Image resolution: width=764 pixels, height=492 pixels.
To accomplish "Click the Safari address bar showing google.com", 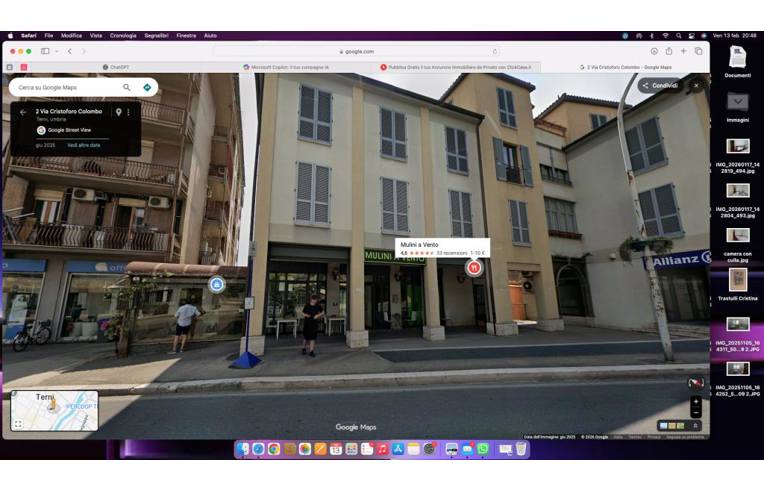I will pos(356,51).
